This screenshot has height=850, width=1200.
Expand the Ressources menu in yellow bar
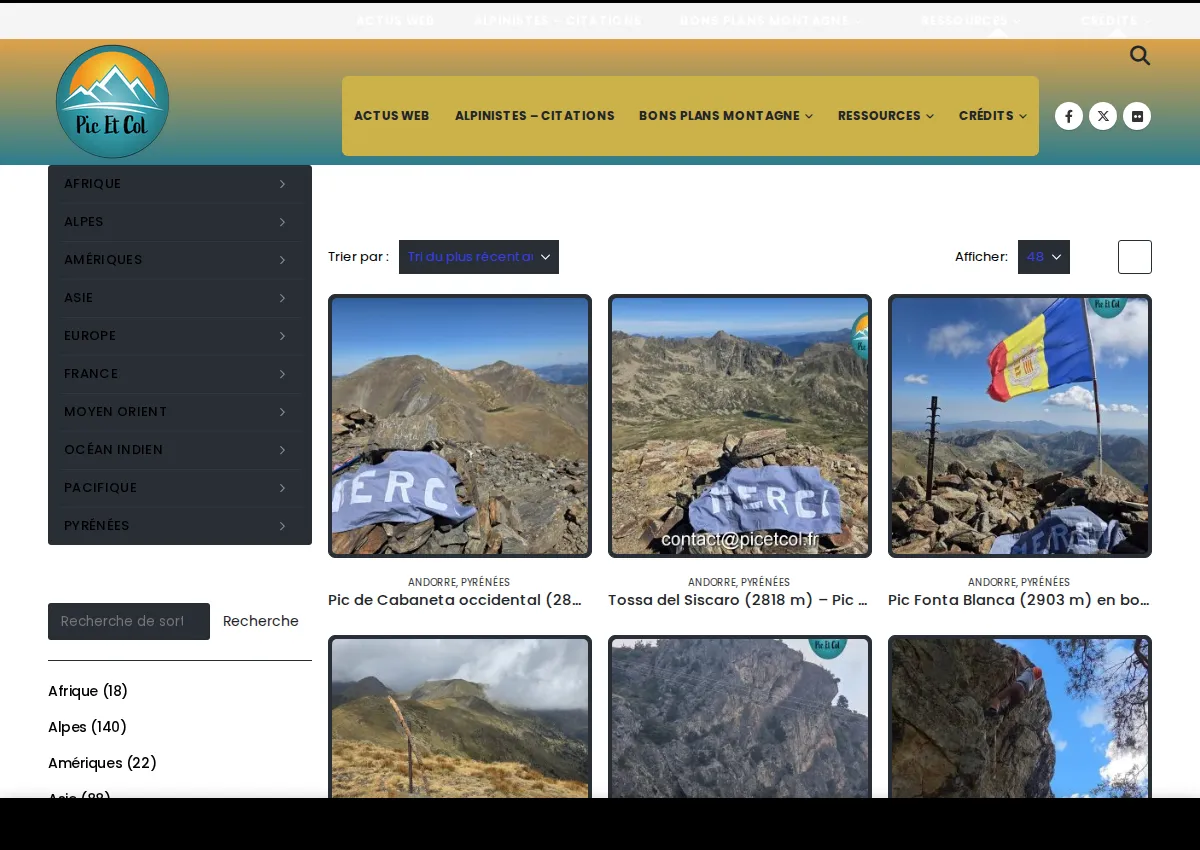(x=886, y=116)
